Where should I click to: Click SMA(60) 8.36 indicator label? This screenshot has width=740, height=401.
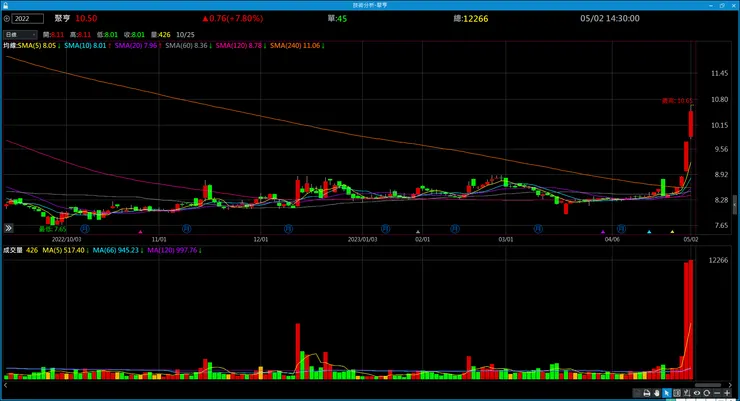188,46
